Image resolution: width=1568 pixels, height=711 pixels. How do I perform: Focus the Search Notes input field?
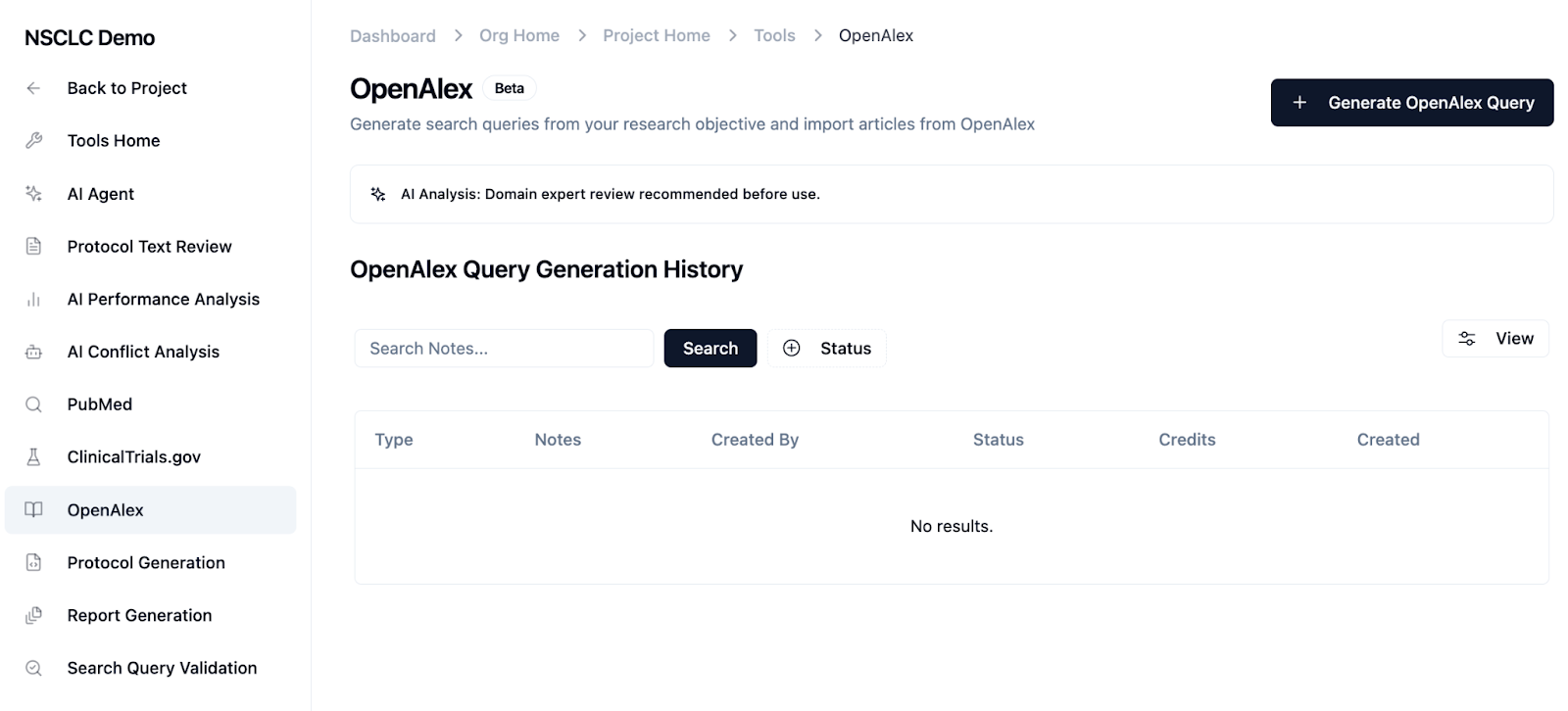(504, 349)
